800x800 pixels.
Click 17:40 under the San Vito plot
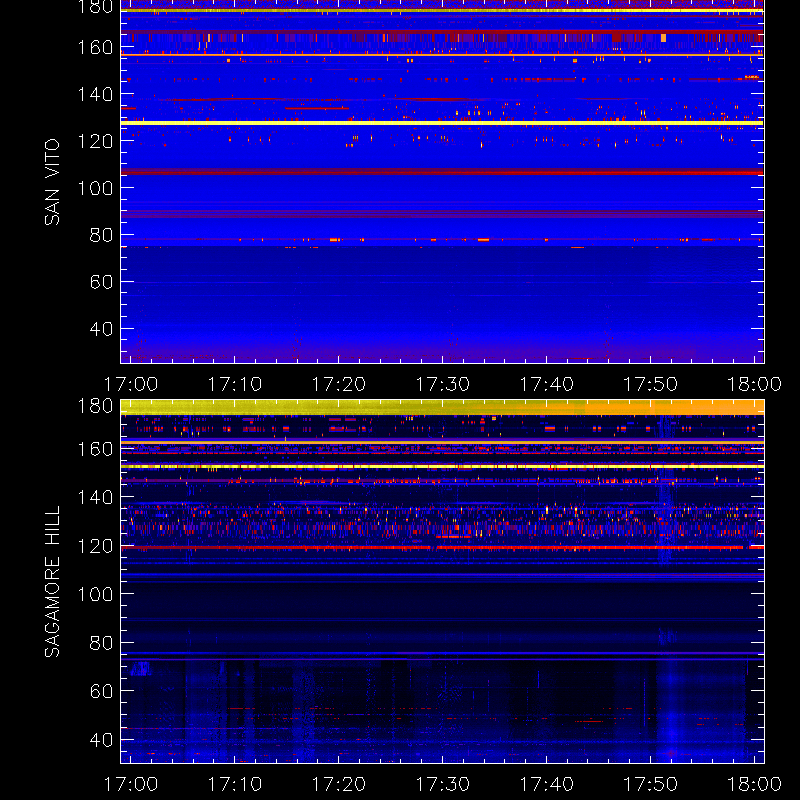click(546, 384)
